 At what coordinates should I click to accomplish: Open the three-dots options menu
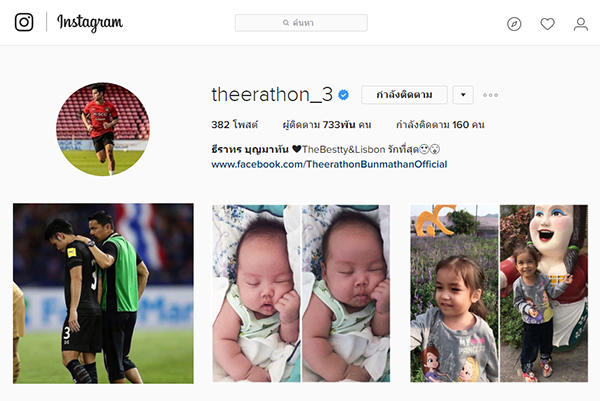click(x=490, y=95)
